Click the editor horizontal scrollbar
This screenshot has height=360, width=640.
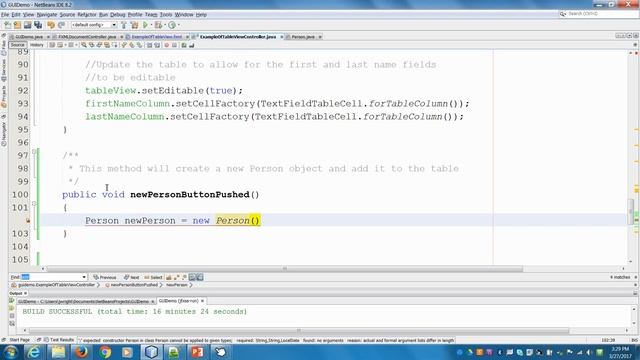pos(285,269)
